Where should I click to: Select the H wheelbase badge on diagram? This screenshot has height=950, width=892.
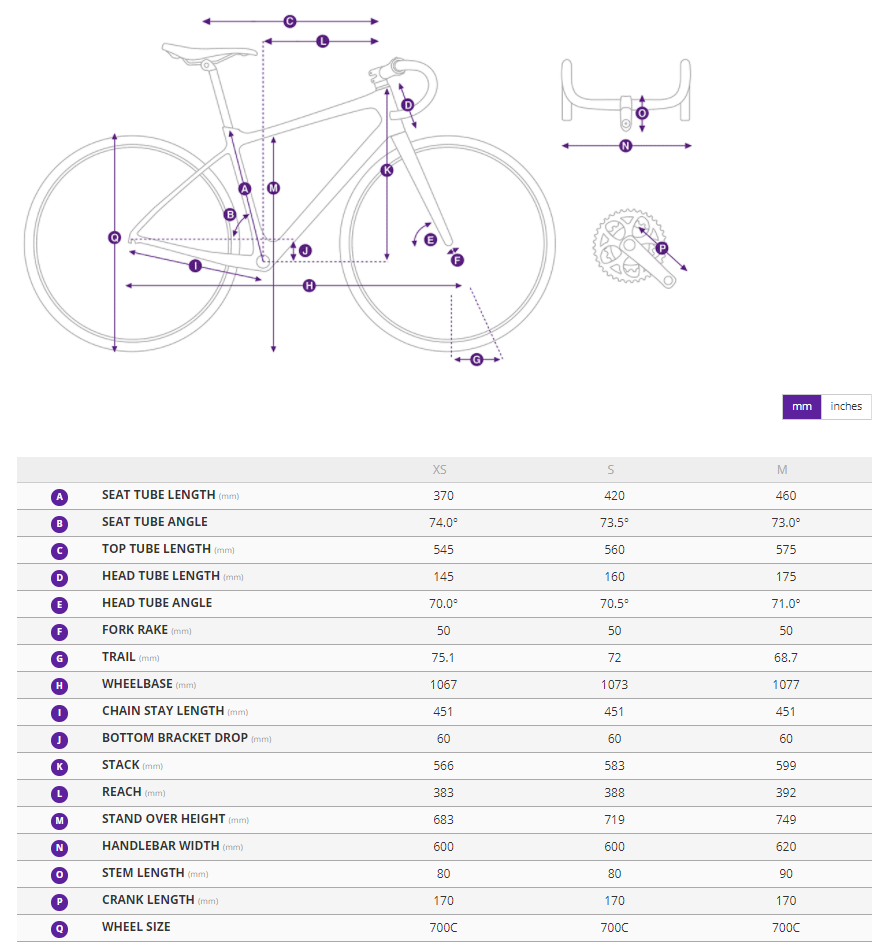tap(309, 286)
